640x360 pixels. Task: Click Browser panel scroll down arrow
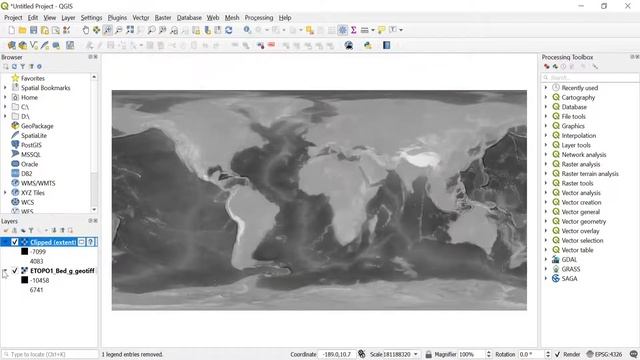[94, 209]
